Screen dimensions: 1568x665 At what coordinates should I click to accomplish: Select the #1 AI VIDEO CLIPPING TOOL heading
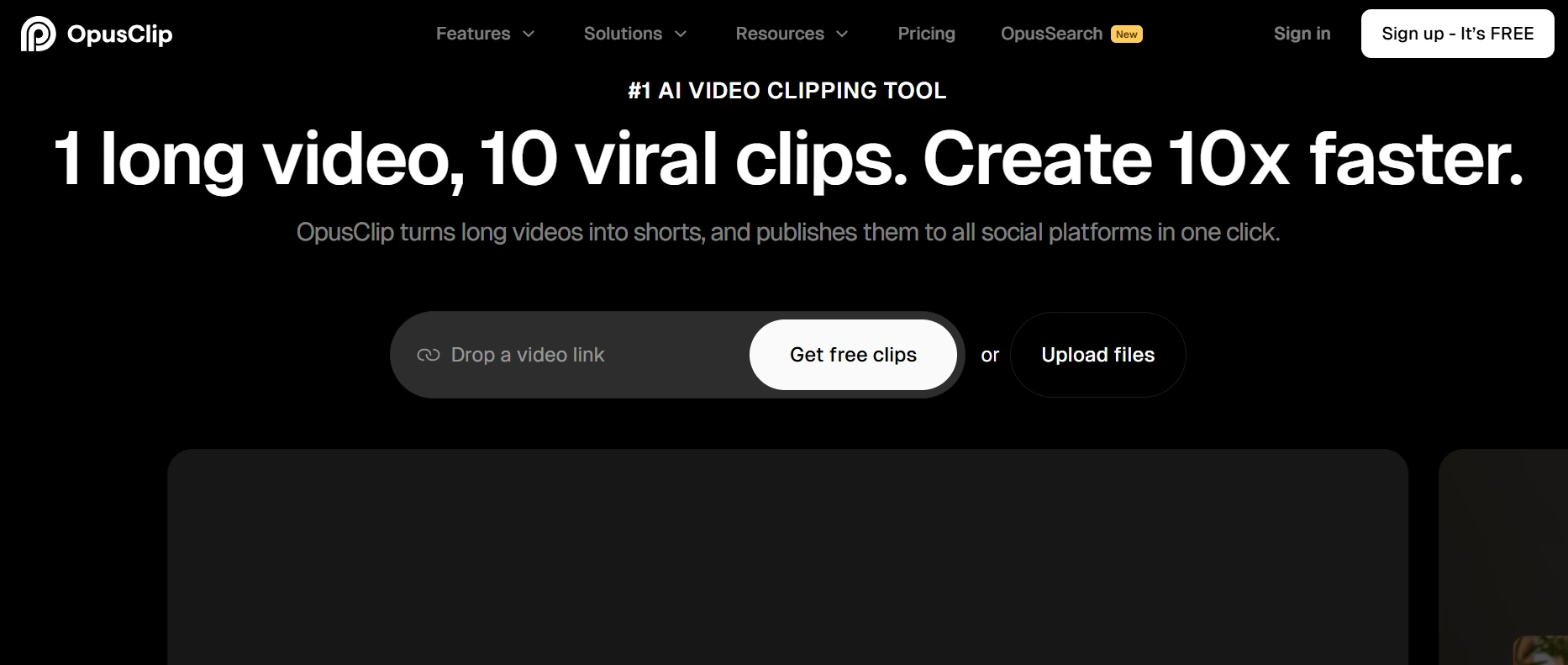[787, 91]
